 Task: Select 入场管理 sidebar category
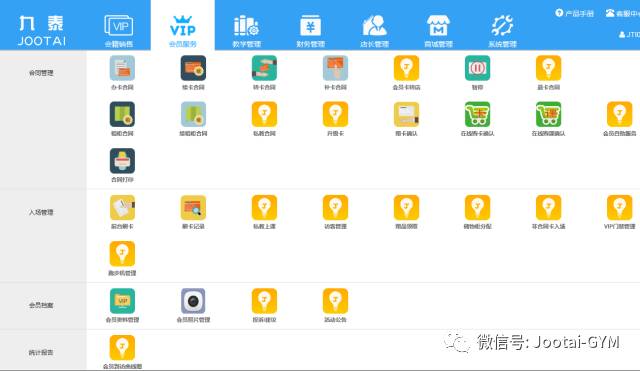(x=41, y=212)
